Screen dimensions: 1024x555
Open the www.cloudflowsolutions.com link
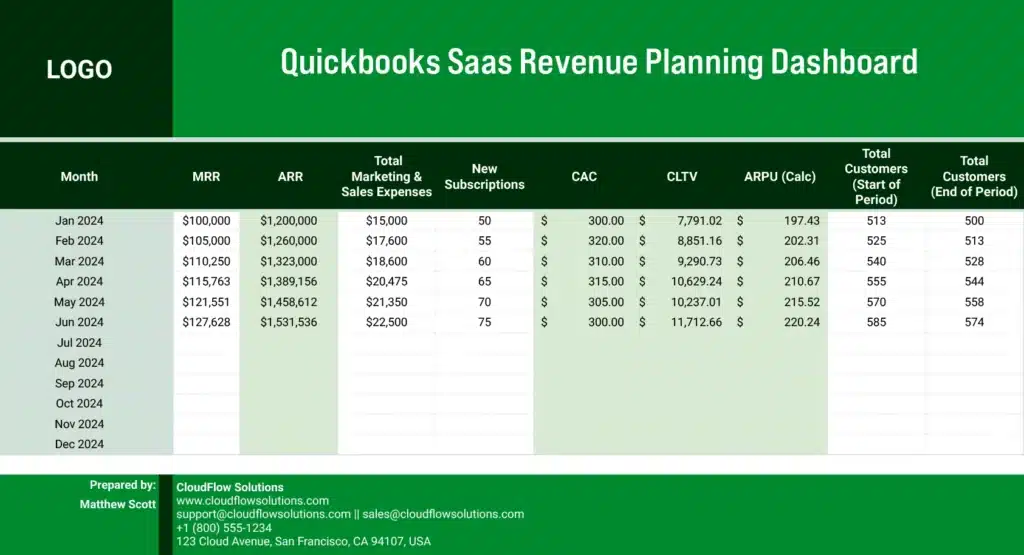point(252,501)
